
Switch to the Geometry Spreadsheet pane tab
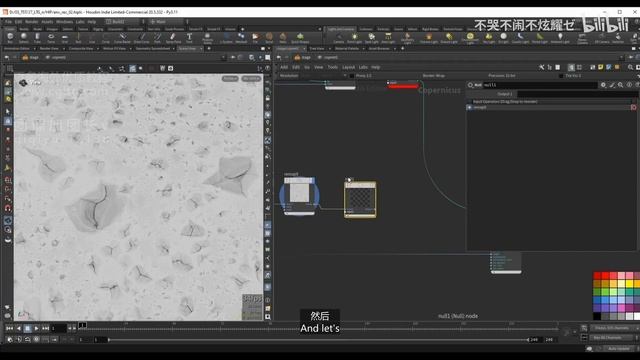point(153,49)
